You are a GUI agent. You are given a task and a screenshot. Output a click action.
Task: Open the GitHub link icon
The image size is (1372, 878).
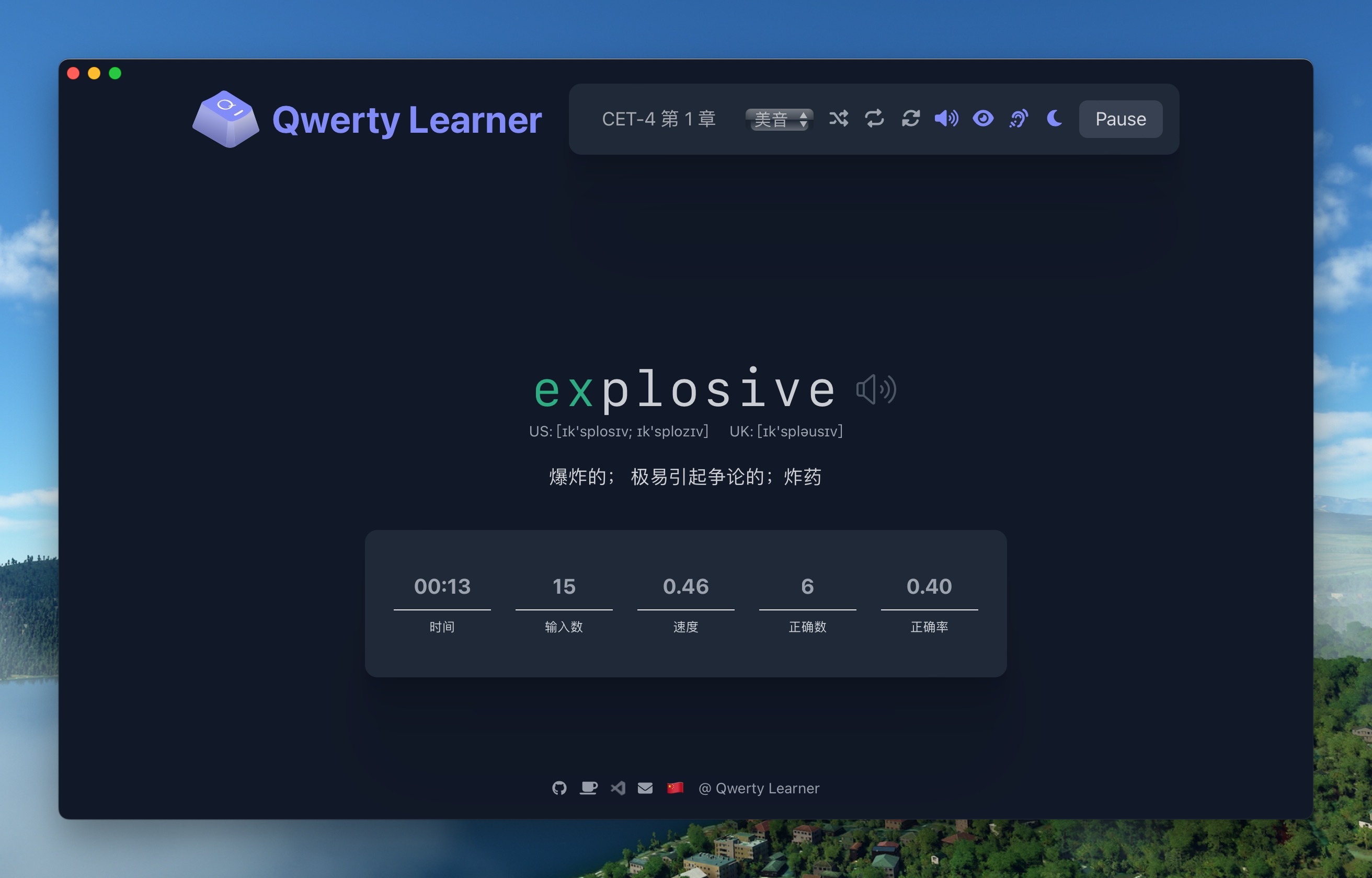[x=559, y=788]
